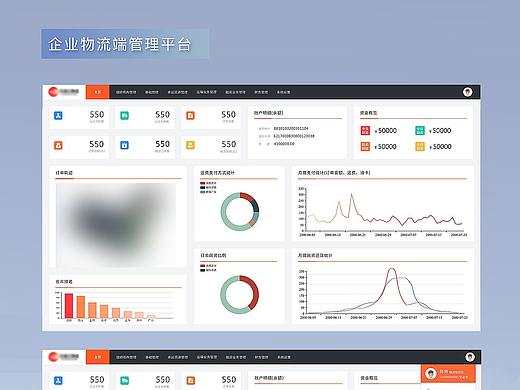Click the tallest red bar in the bar chart
The height and width of the screenshot is (390, 520).
(69, 306)
